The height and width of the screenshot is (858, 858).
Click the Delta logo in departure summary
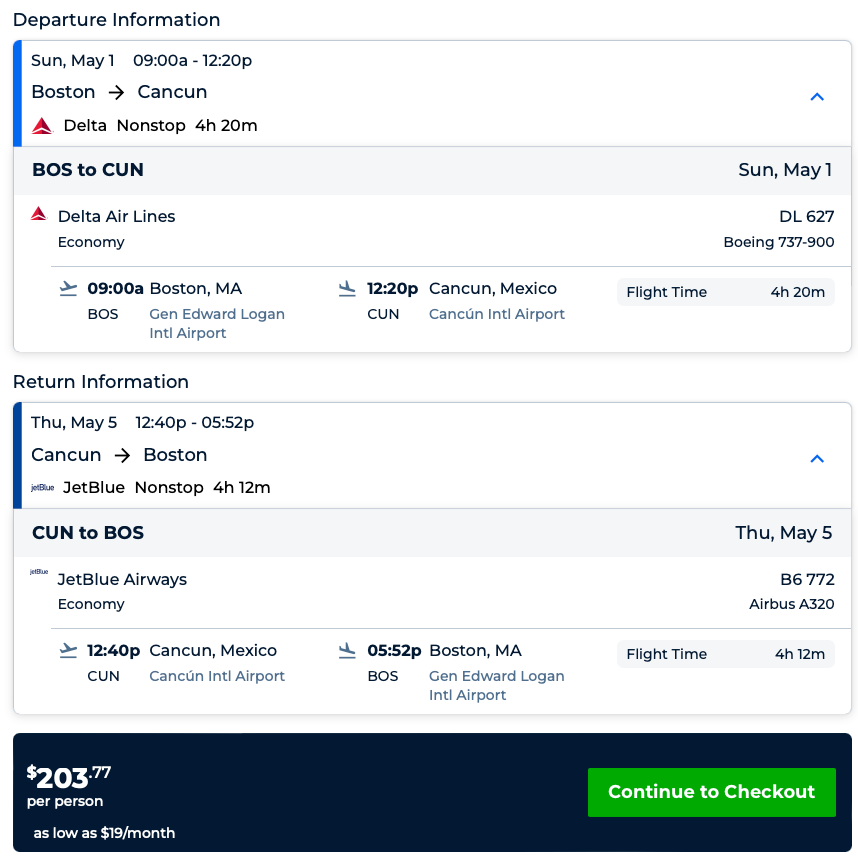tap(42, 126)
